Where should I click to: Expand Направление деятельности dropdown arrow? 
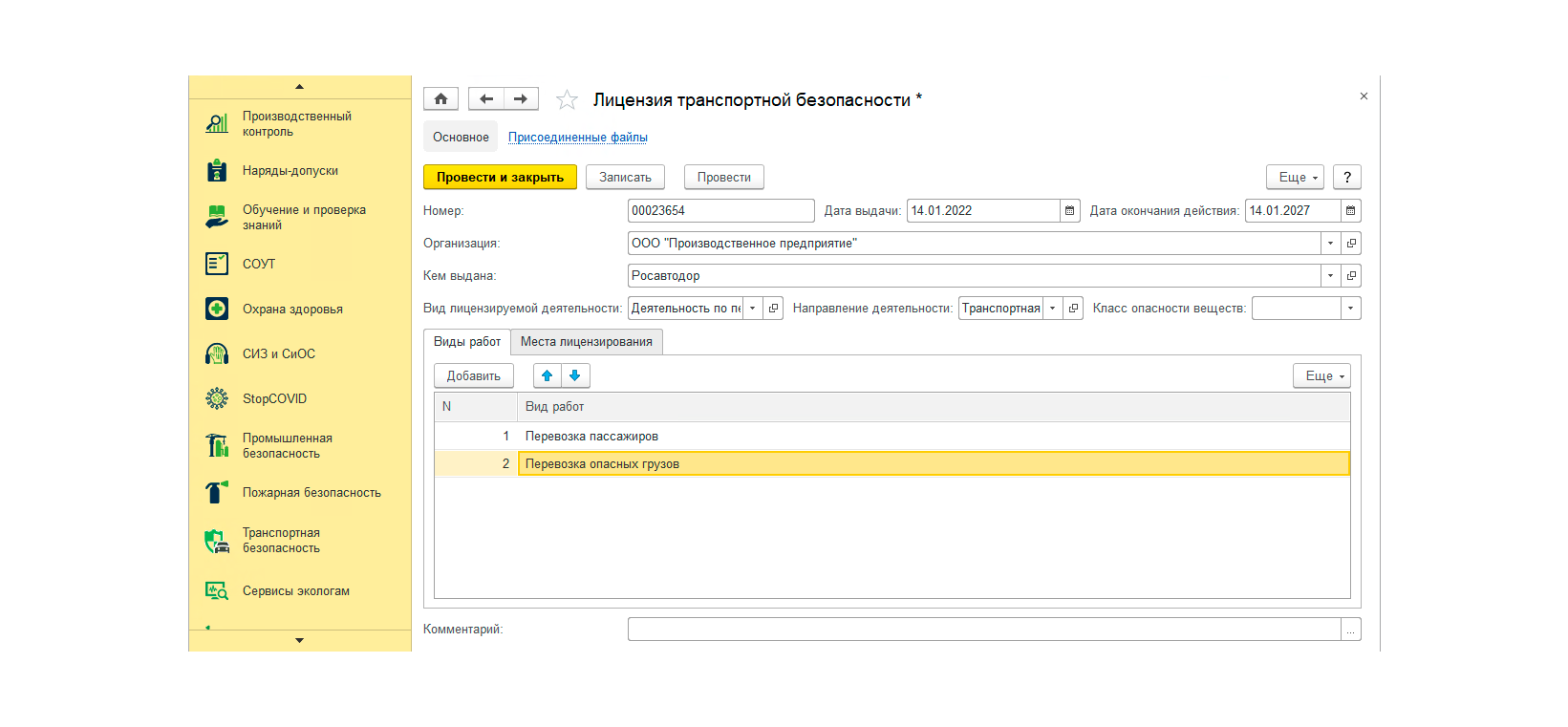(x=1052, y=309)
